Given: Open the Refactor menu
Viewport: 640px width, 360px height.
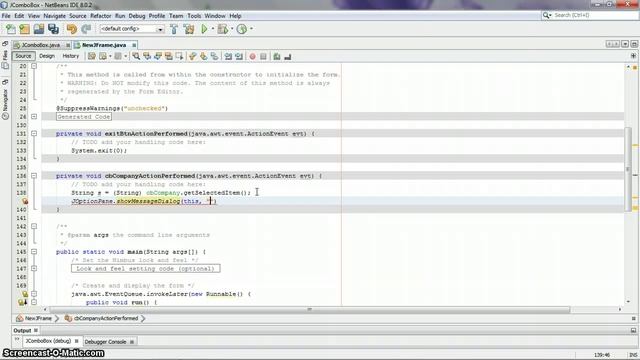Looking at the screenshot, I should pos(100,16).
